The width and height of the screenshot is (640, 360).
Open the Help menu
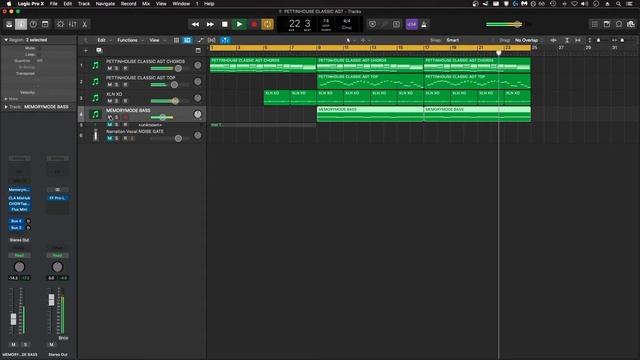click(209, 4)
